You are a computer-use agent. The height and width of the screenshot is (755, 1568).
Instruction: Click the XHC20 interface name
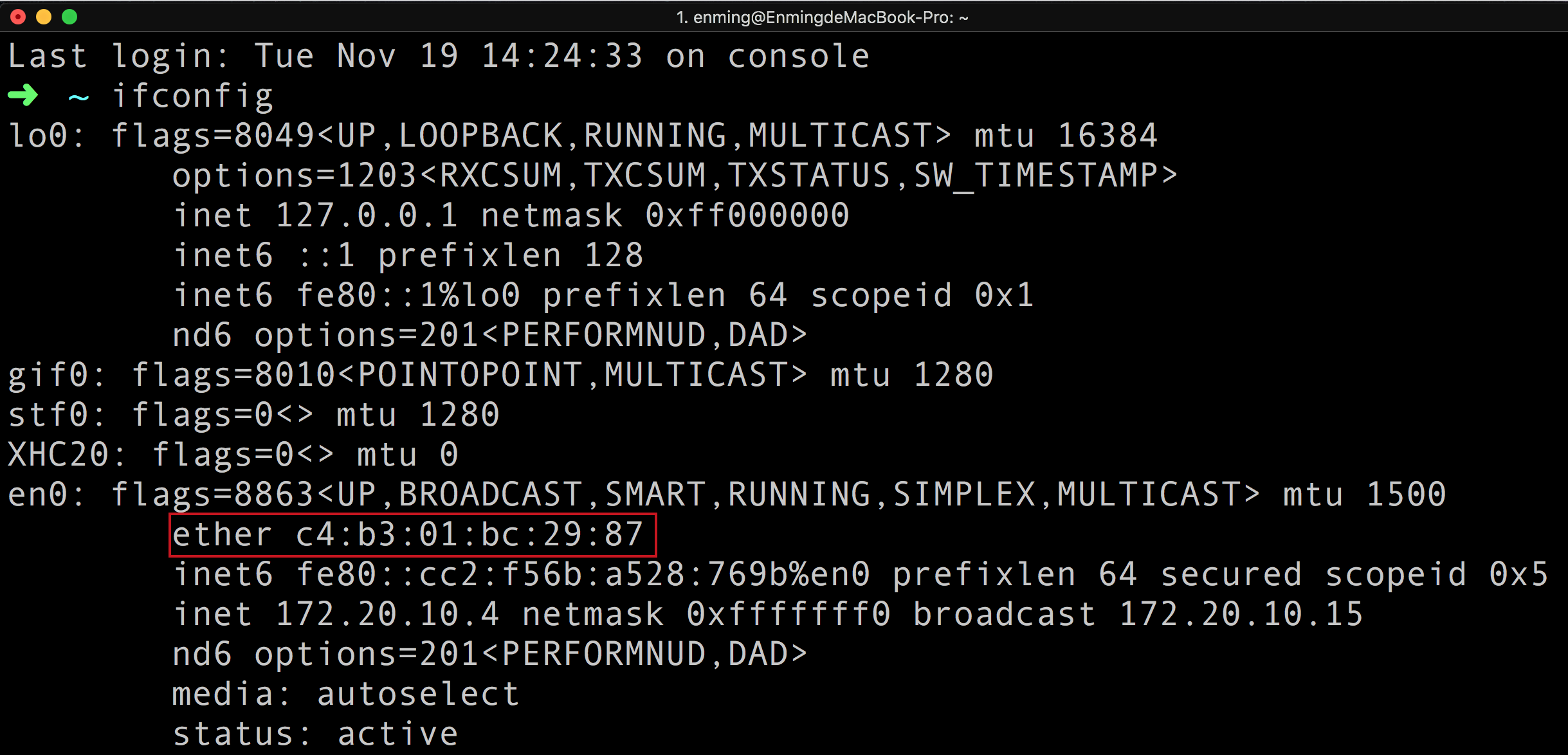pyautogui.click(x=59, y=455)
